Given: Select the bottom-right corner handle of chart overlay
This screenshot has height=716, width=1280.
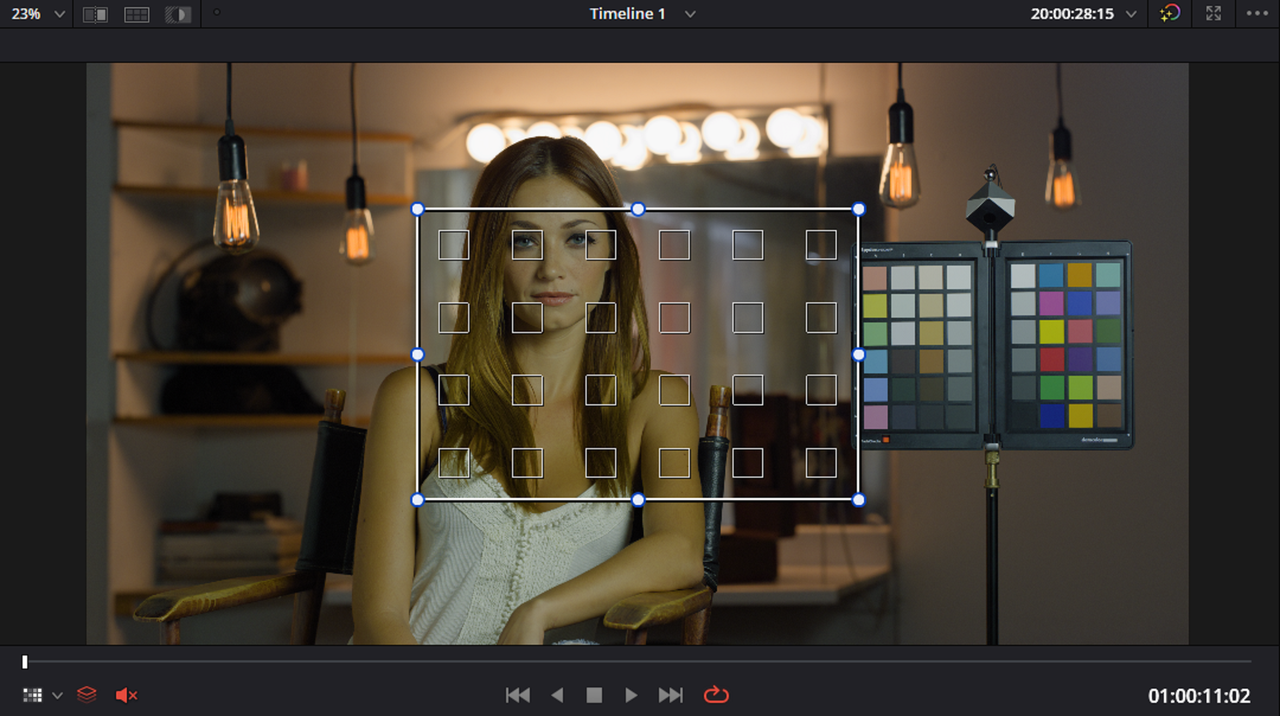Looking at the screenshot, I should tap(858, 499).
